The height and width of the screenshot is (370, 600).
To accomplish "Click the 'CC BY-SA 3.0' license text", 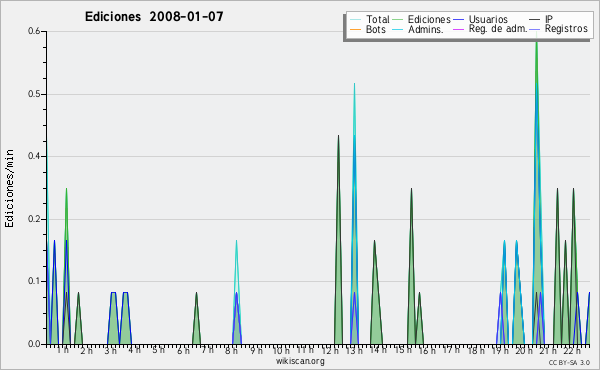I will coord(569,363).
